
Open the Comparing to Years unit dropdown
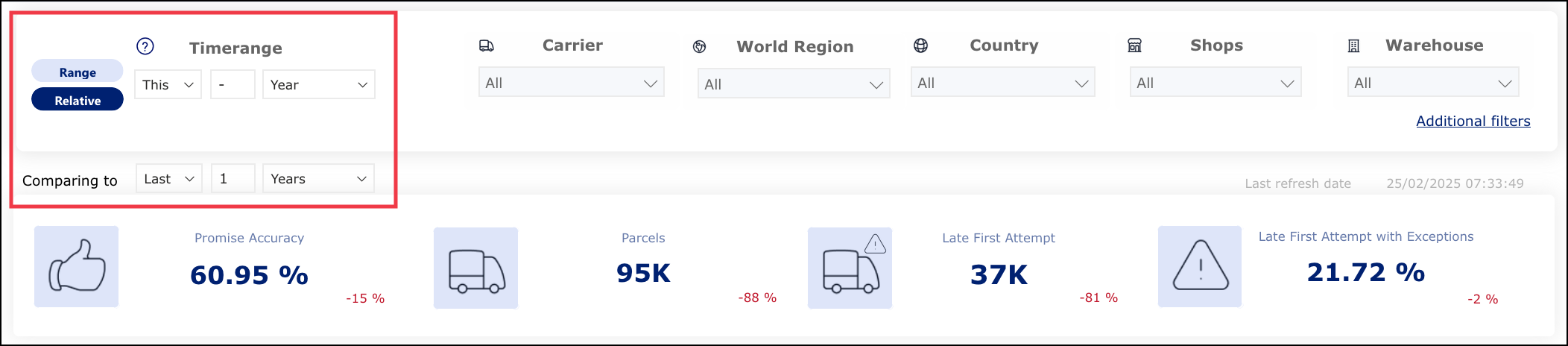pos(318,179)
